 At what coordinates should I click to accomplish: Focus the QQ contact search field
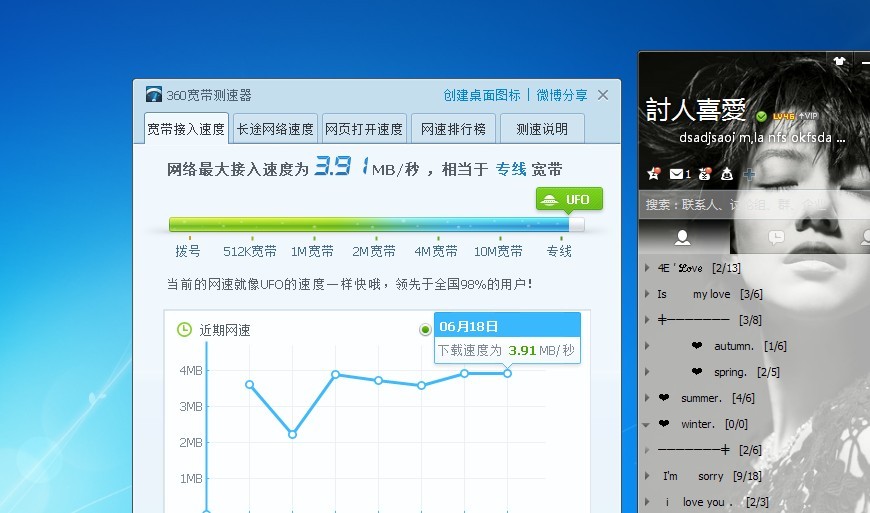755,205
